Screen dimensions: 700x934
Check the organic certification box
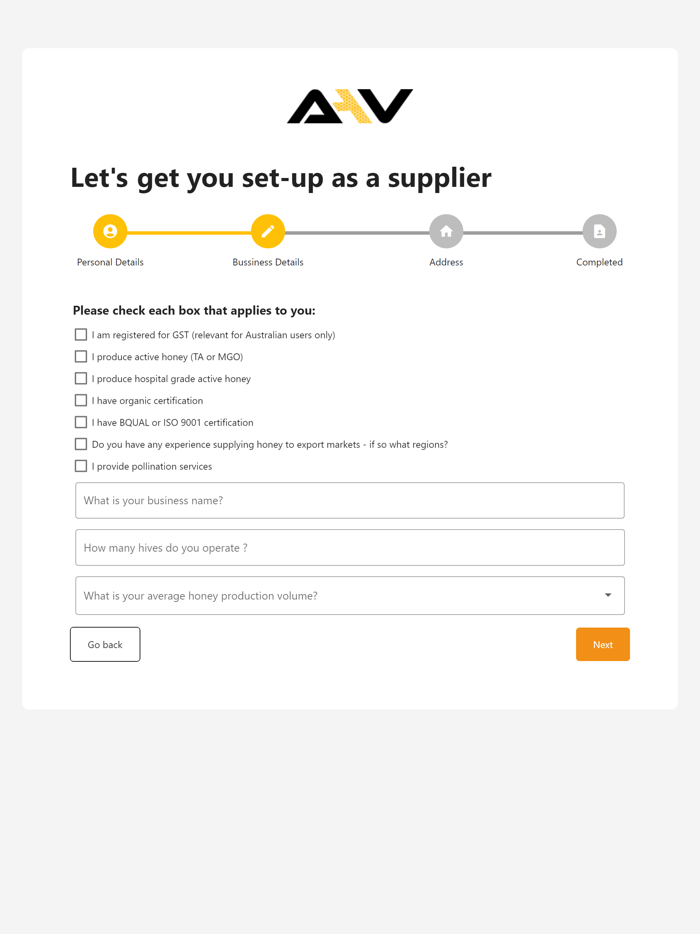(81, 401)
